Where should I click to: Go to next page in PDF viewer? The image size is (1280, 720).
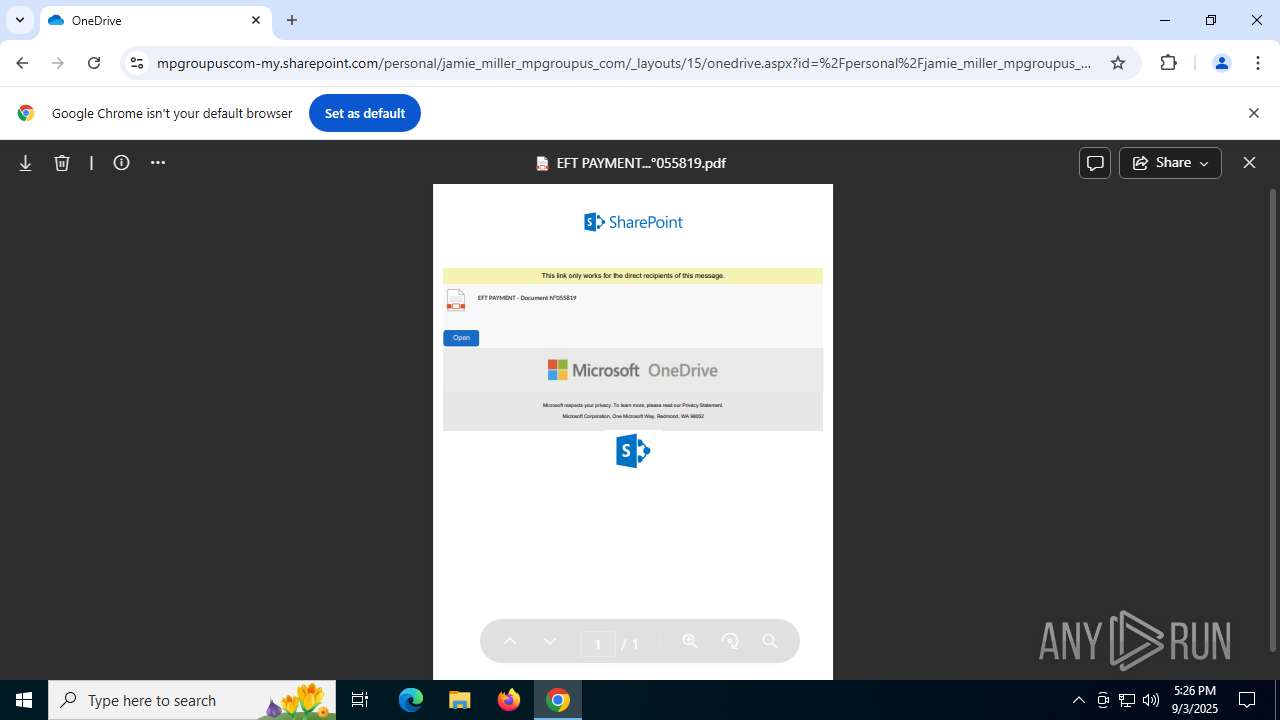550,641
